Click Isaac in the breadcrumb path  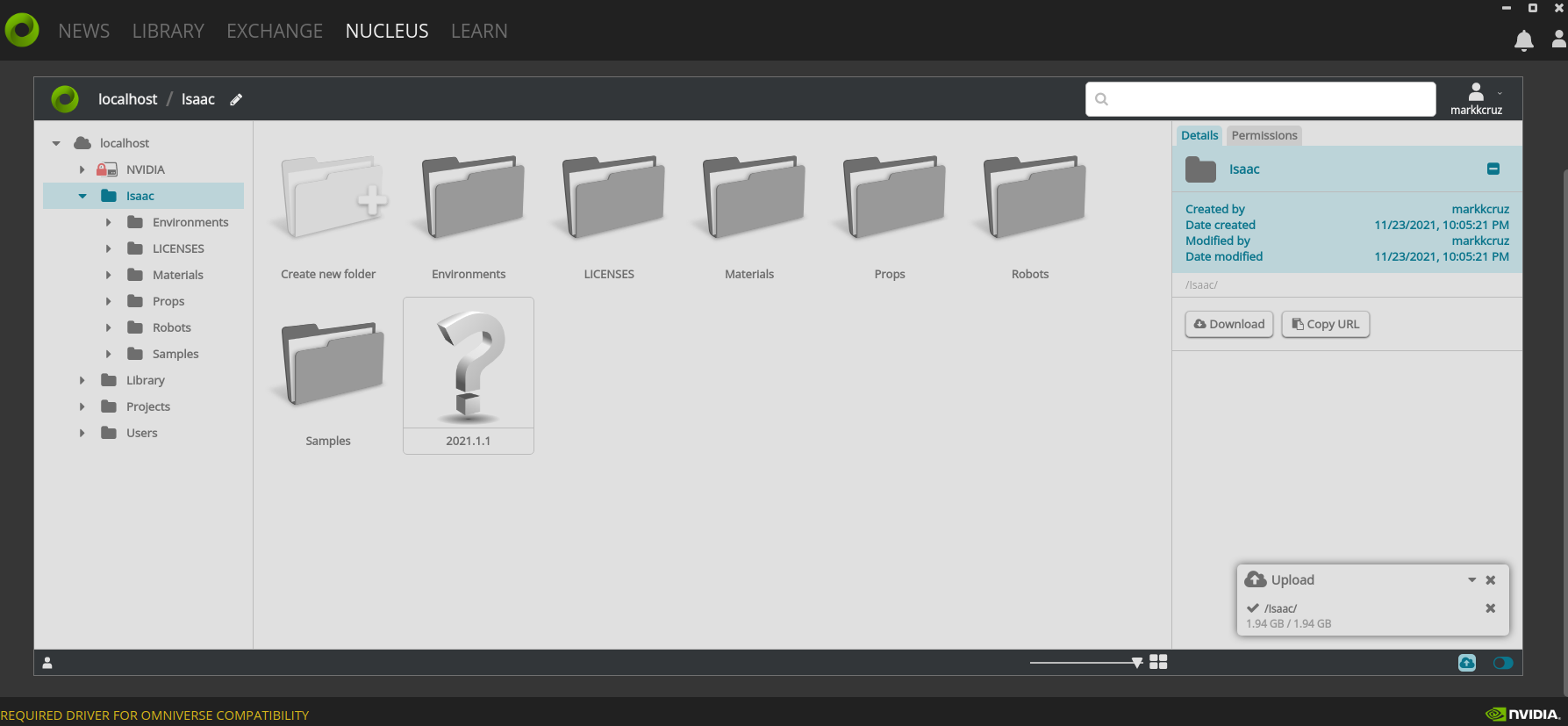click(x=198, y=99)
